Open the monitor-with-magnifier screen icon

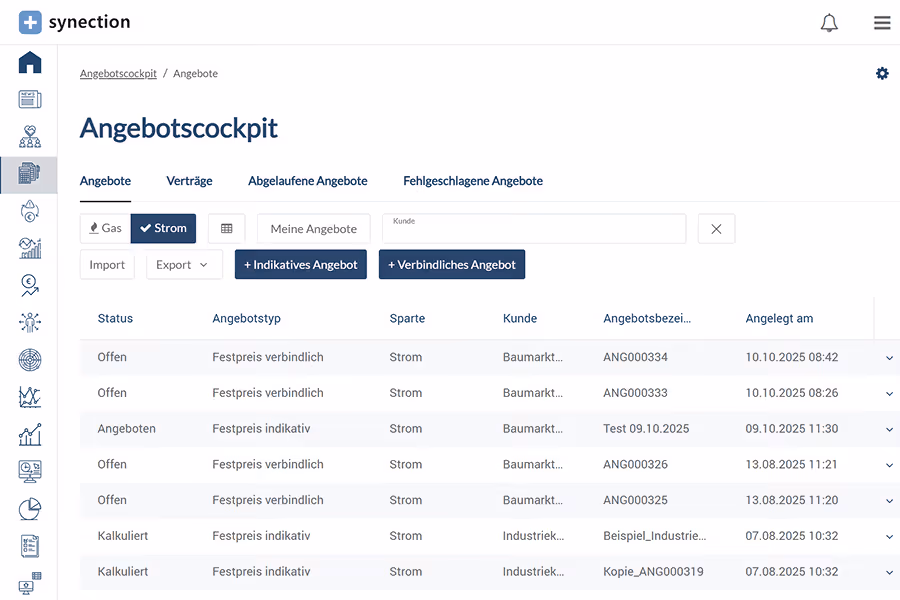pos(30,472)
